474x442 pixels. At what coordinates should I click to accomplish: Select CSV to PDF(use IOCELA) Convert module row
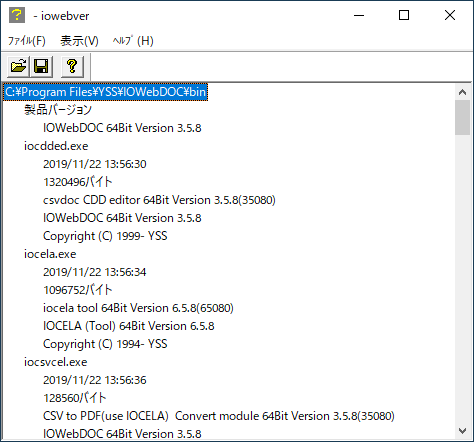(219, 416)
